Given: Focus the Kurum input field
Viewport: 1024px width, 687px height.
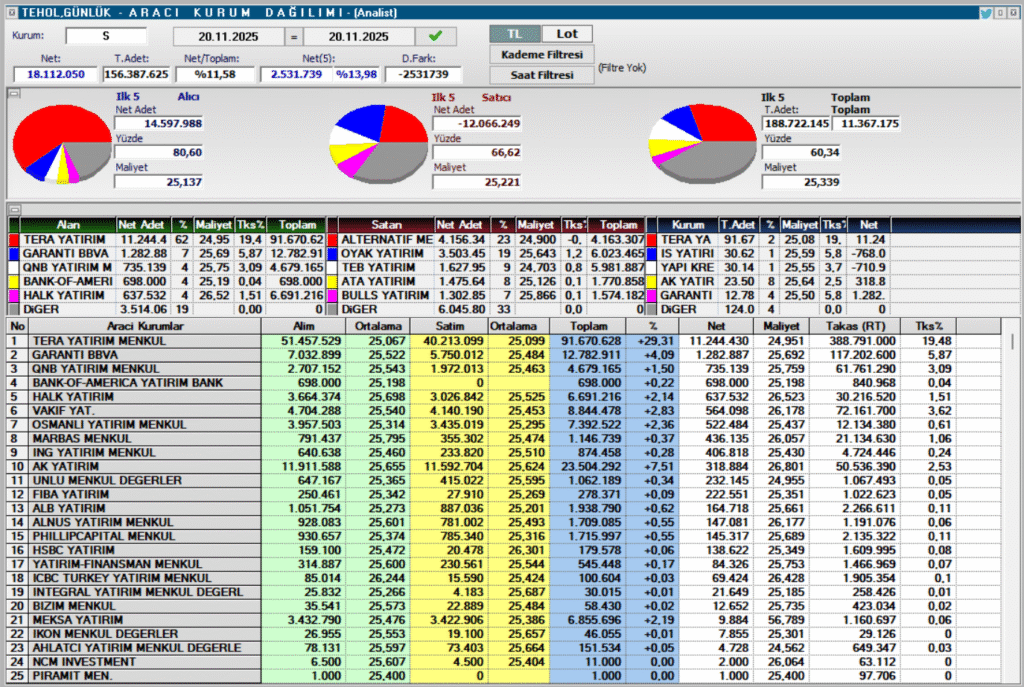Looking at the screenshot, I should pos(106,36).
